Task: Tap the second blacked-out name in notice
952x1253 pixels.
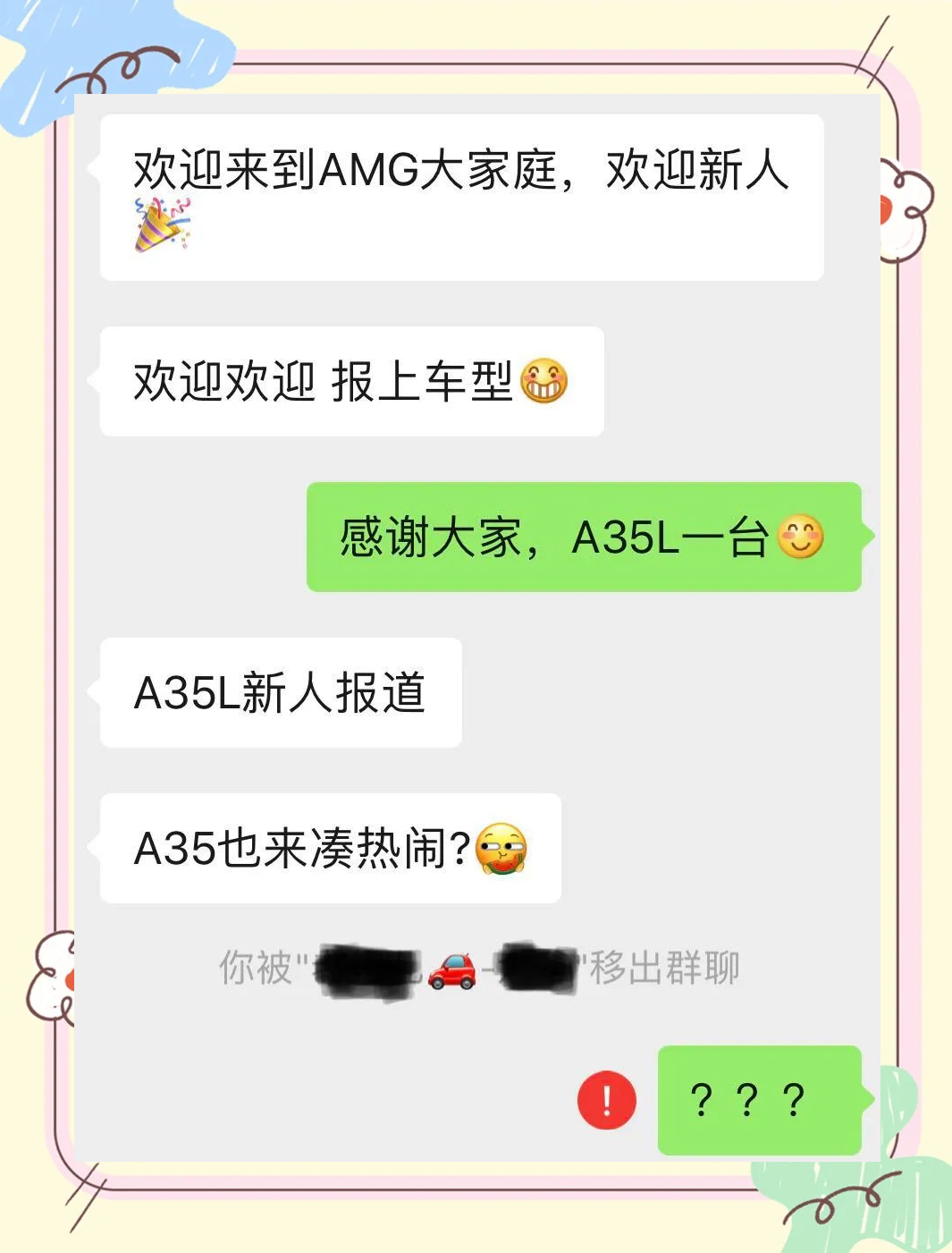Action: click(538, 969)
